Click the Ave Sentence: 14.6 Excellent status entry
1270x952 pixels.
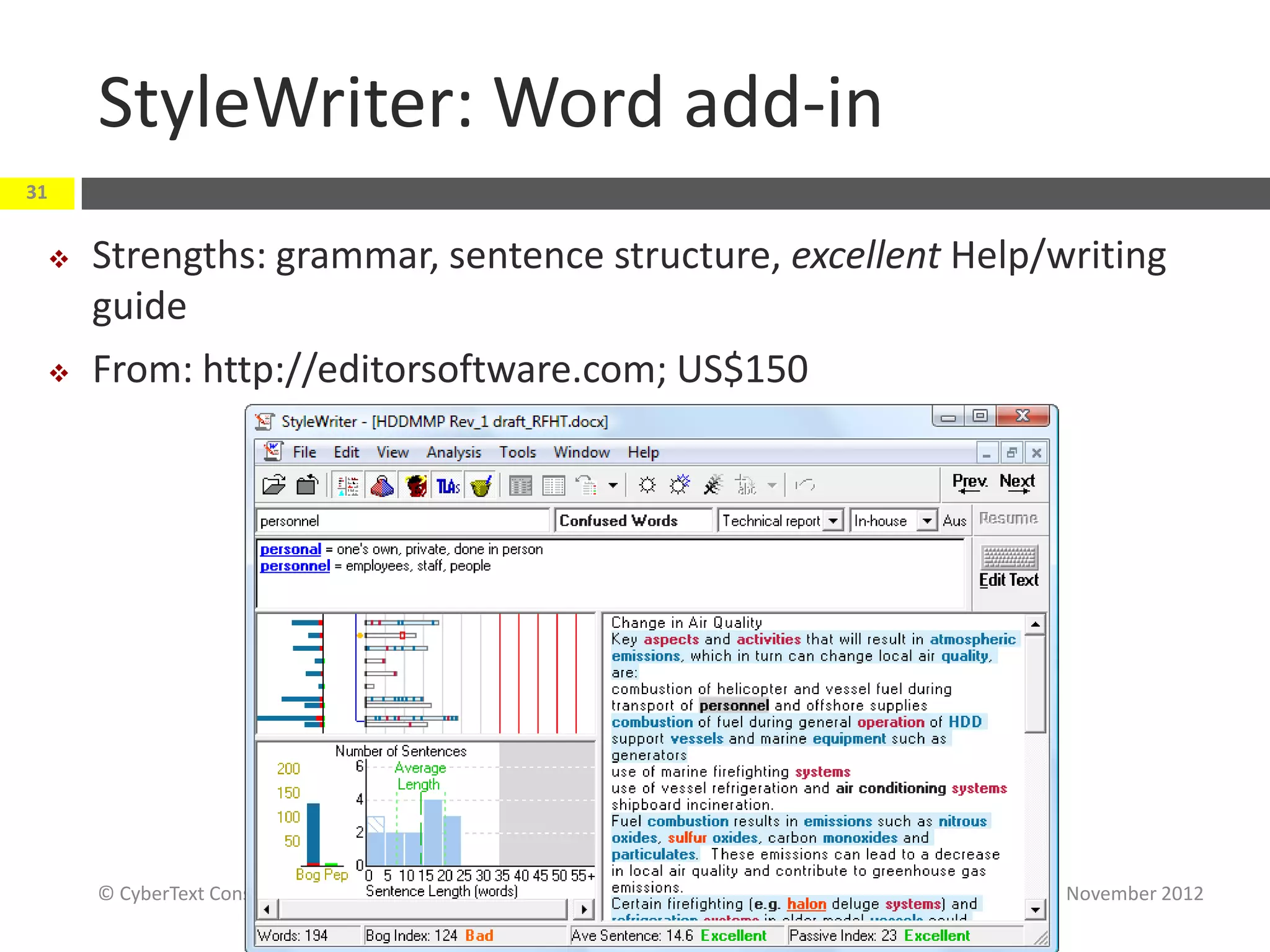(x=677, y=936)
